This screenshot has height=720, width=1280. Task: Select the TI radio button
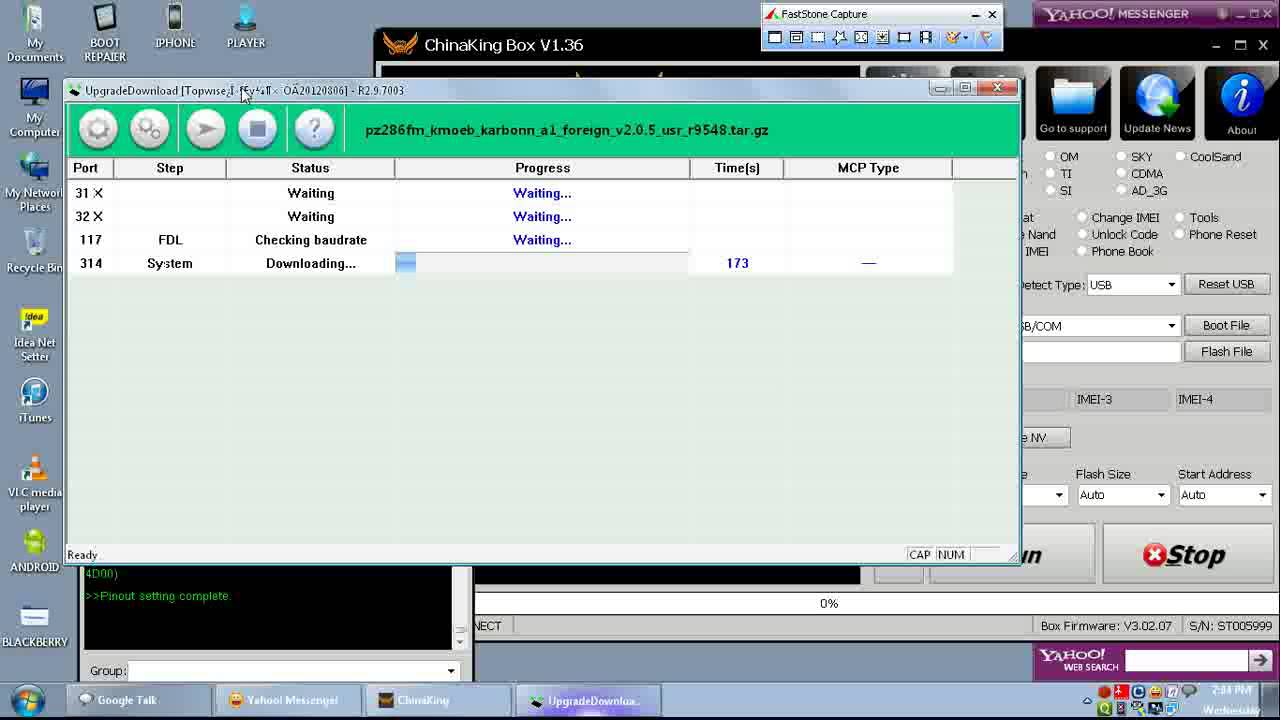click(x=1050, y=174)
